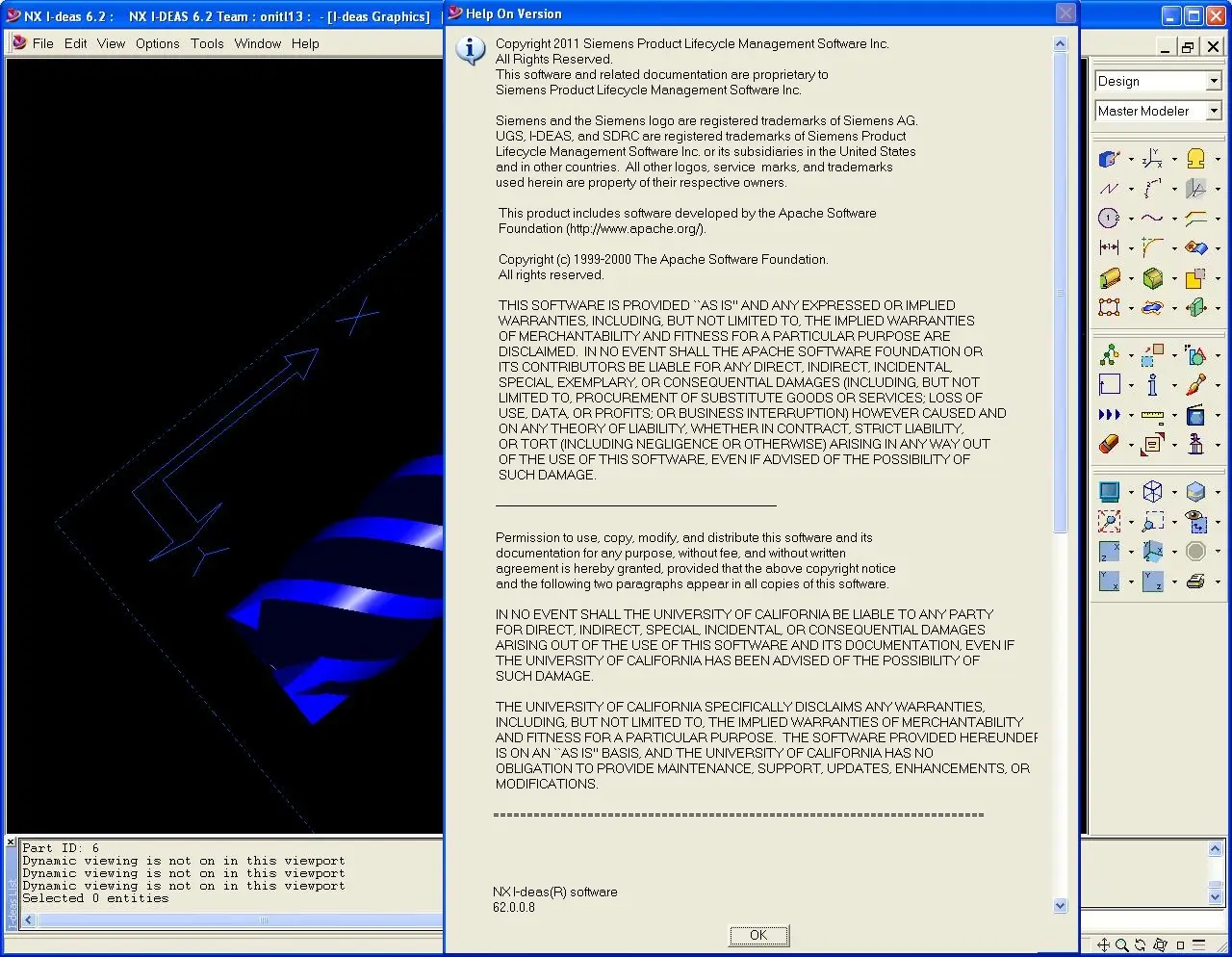Click OK in Help On Version dialog
Viewport: 1232px width, 957px height.
click(758, 935)
